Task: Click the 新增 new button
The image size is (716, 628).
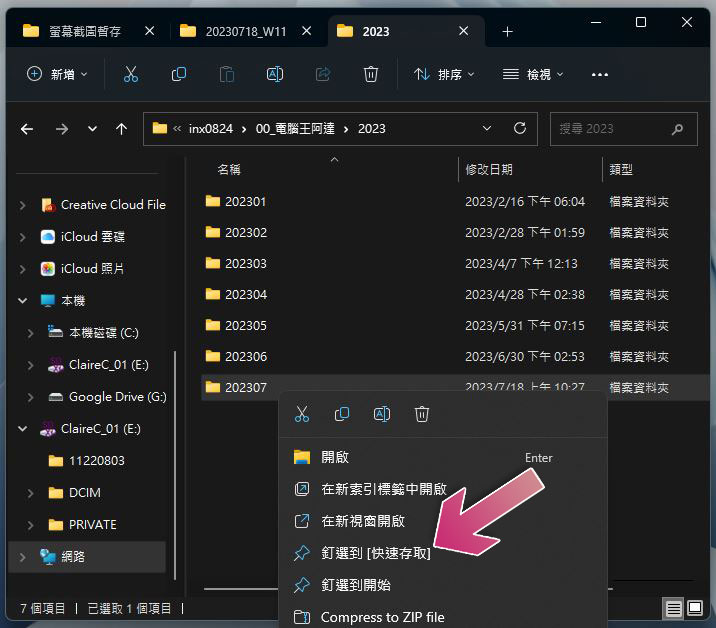Action: pos(57,74)
